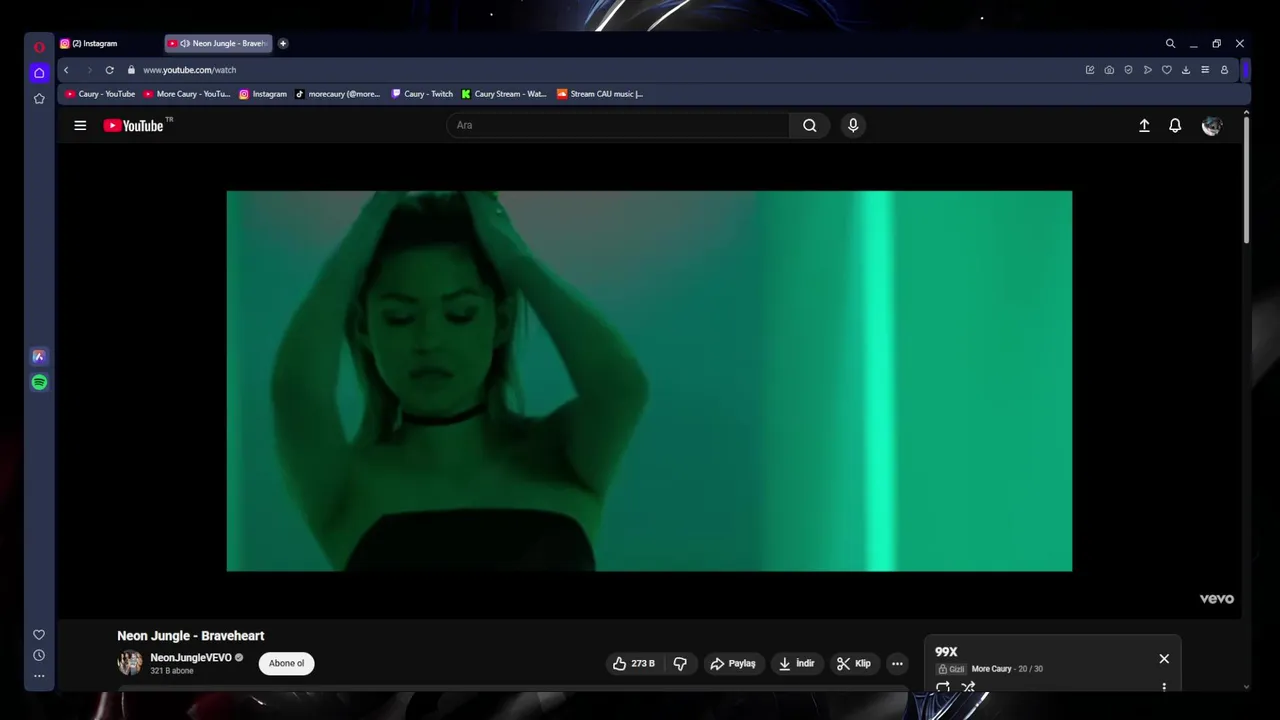
Task: Open more actions ellipsis under video
Action: click(897, 663)
